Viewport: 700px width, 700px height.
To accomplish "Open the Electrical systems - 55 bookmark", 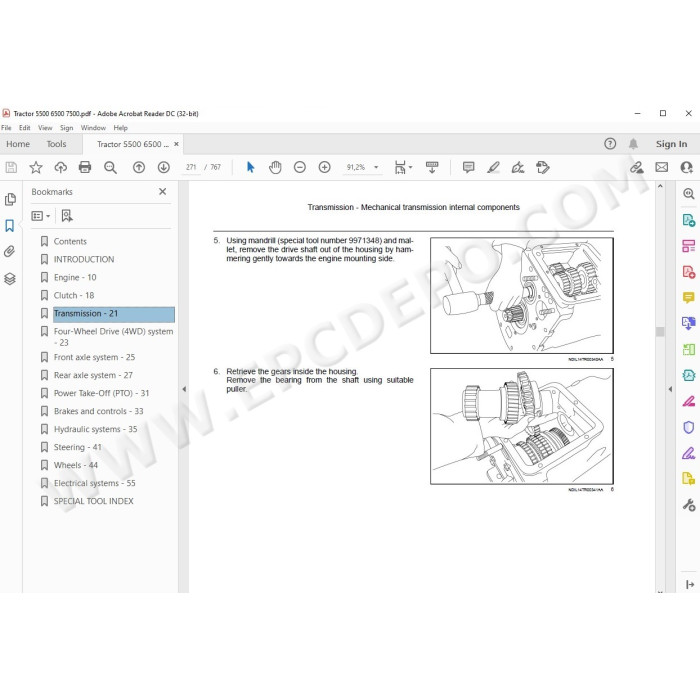I will pos(94,483).
